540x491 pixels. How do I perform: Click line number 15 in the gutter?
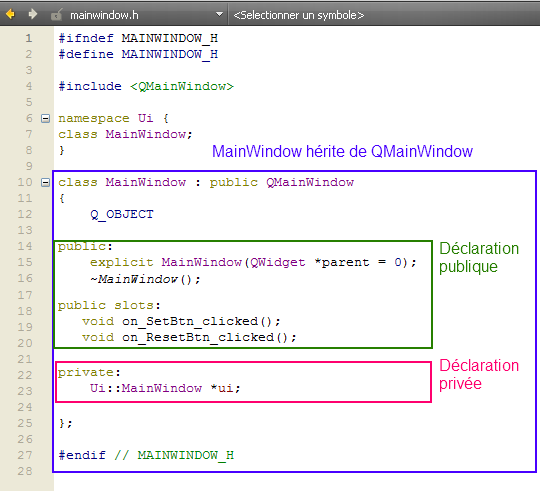pyautogui.click(x=25, y=262)
